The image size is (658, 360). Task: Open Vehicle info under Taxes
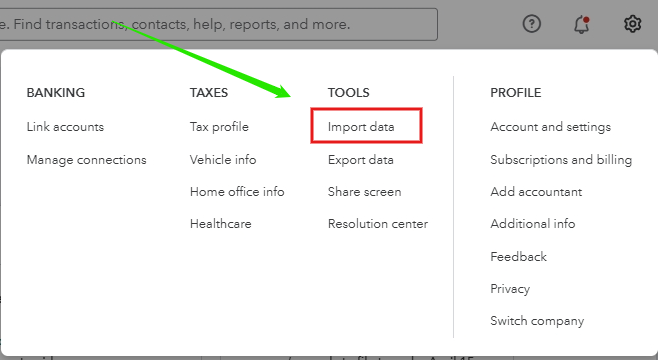tap(223, 160)
